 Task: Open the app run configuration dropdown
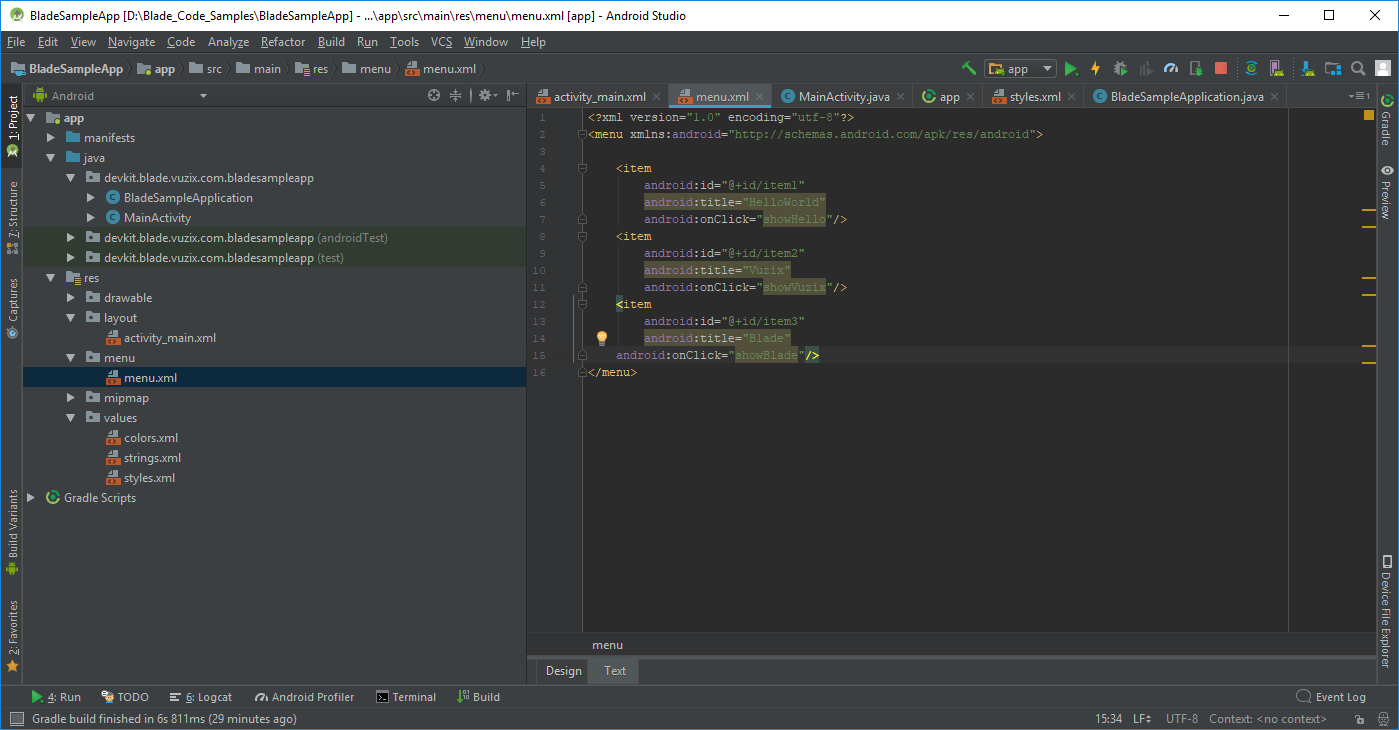click(1020, 69)
